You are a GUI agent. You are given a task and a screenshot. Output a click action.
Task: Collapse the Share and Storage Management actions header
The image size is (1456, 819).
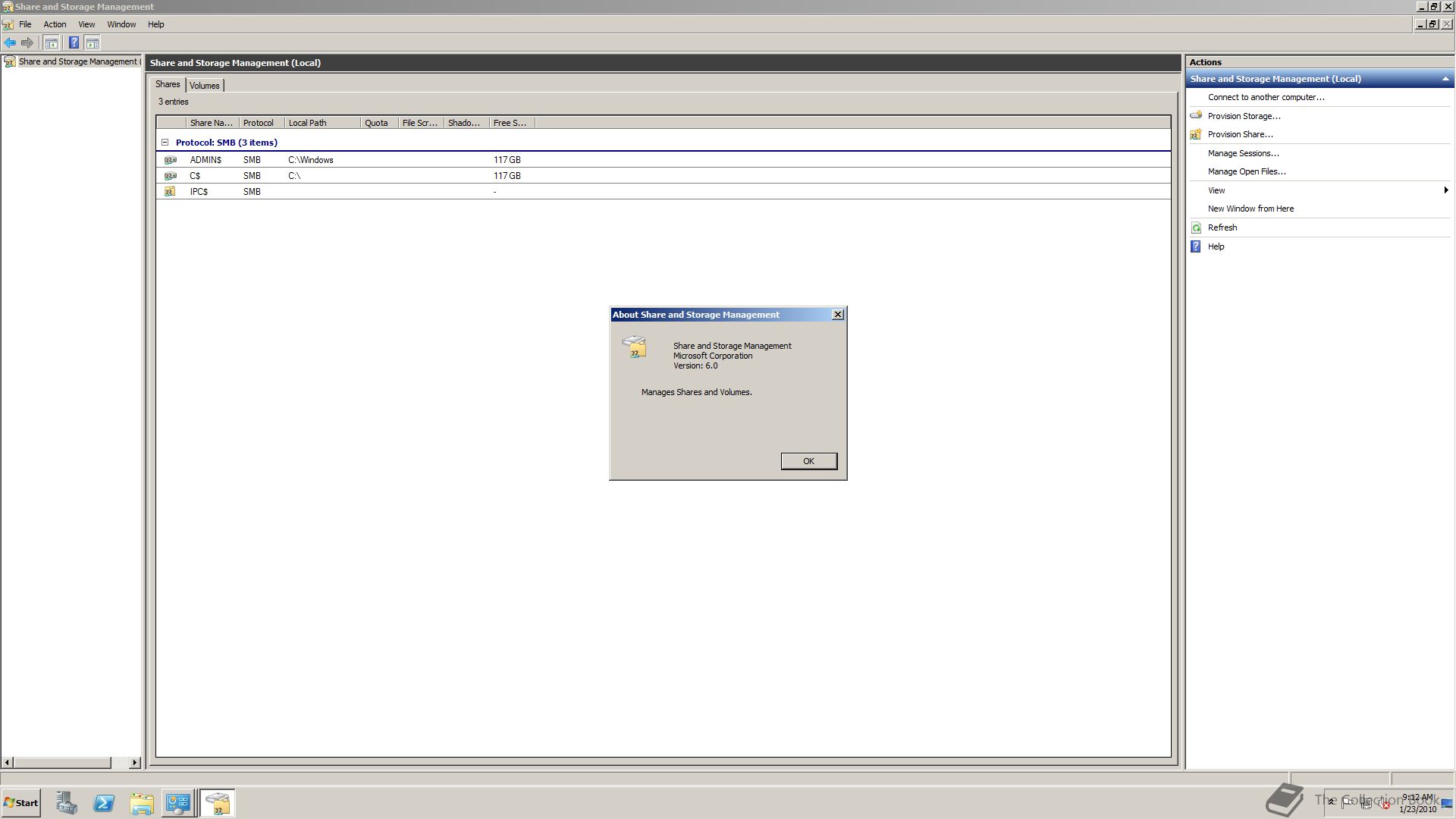[1445, 79]
